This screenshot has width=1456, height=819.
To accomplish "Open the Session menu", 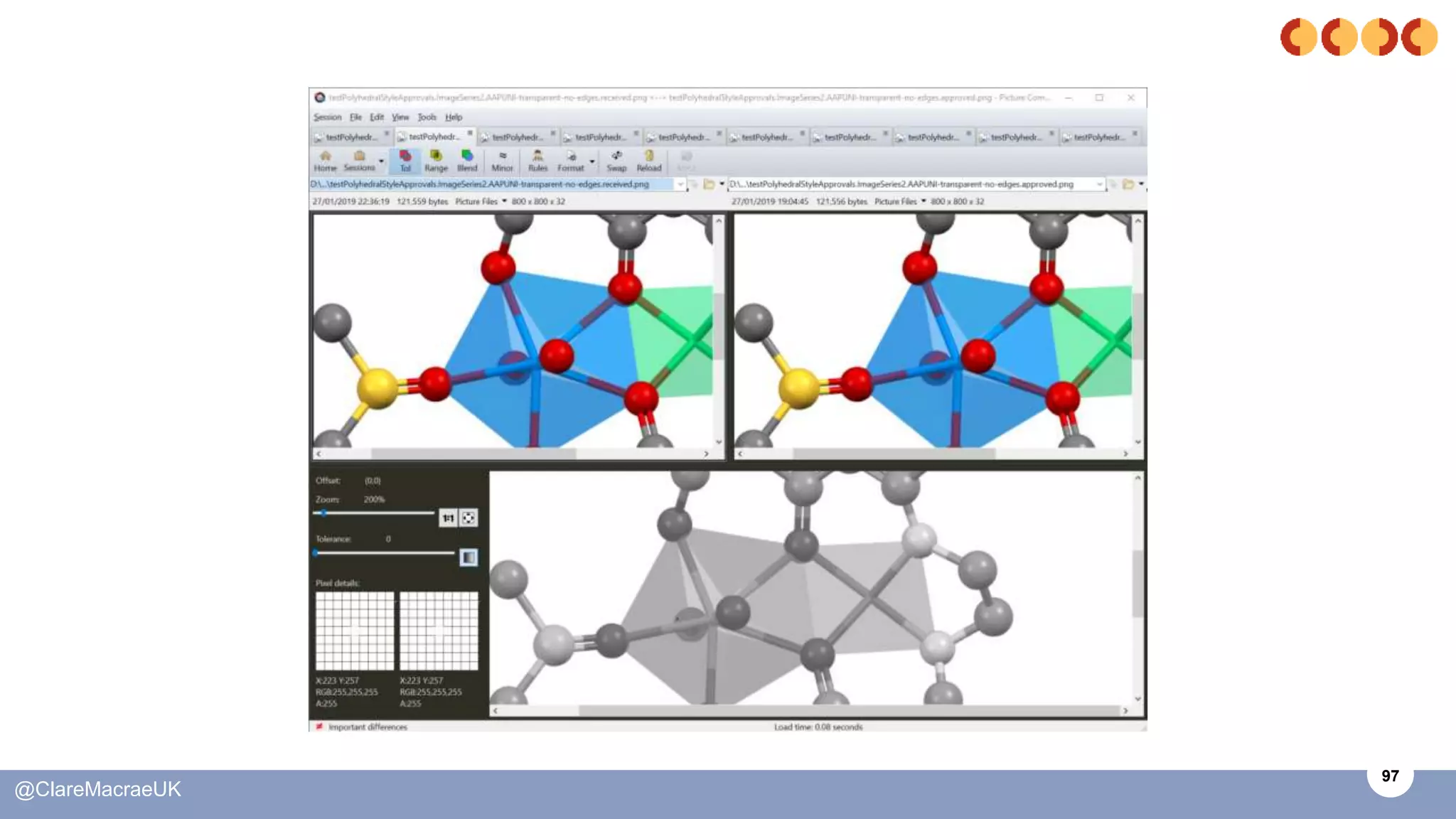I will coord(327,117).
